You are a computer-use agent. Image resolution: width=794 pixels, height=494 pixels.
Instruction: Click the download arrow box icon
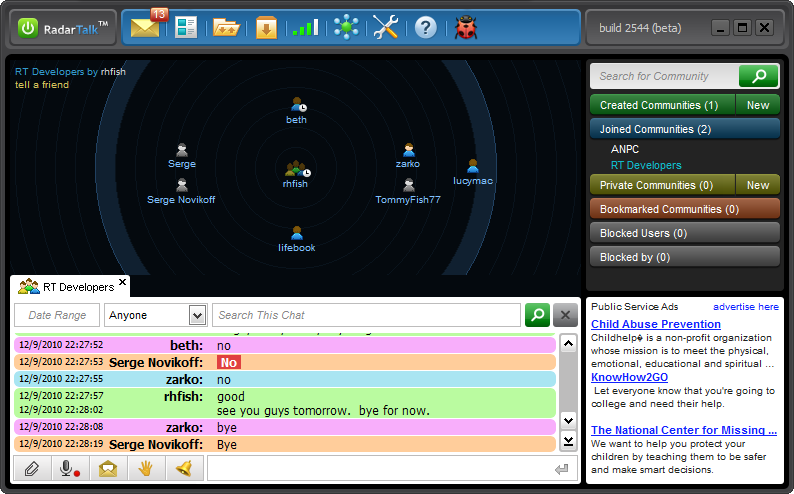tap(265, 27)
